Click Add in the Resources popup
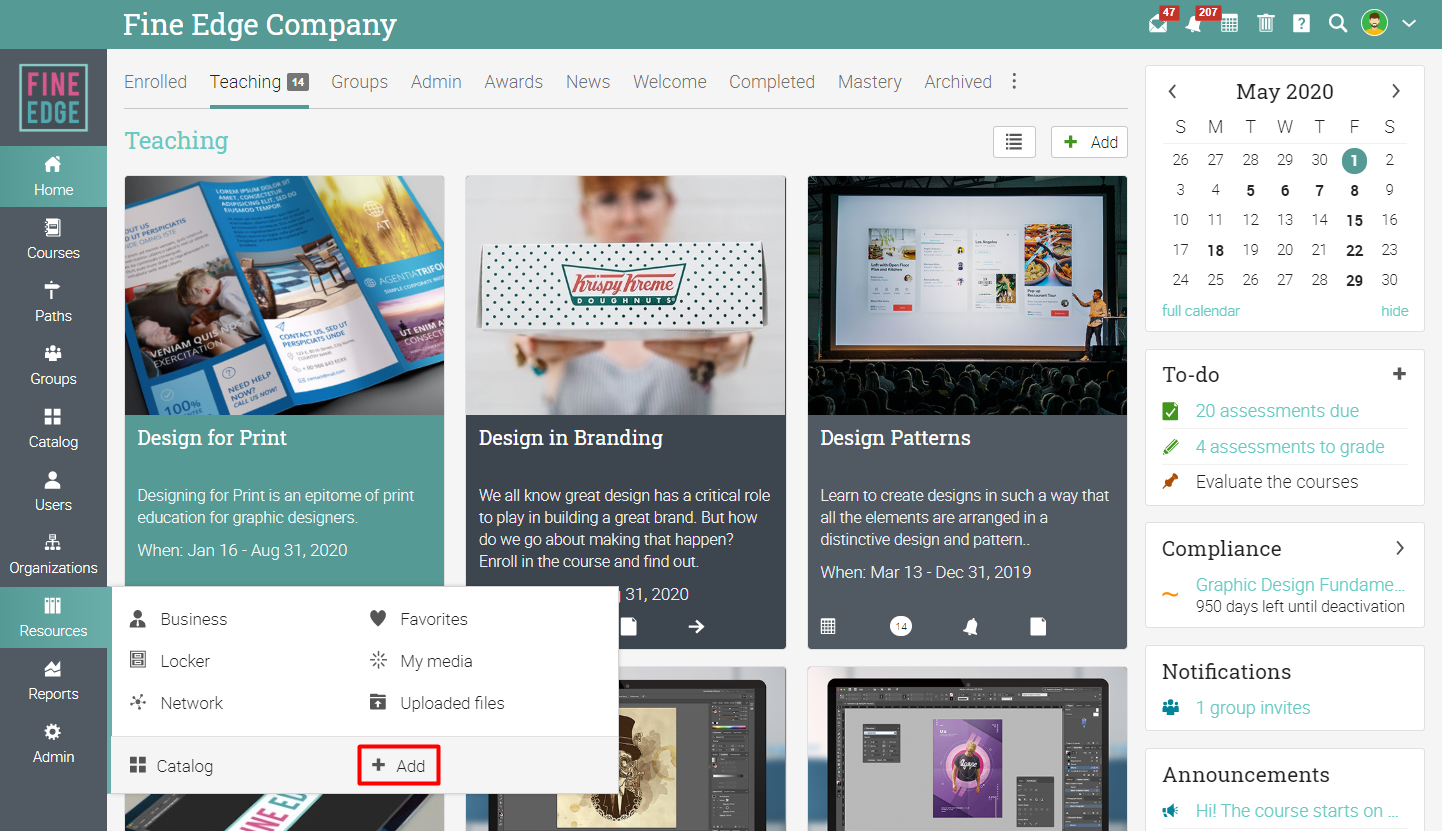Screen dimensions: 1442x831 (x=399, y=766)
